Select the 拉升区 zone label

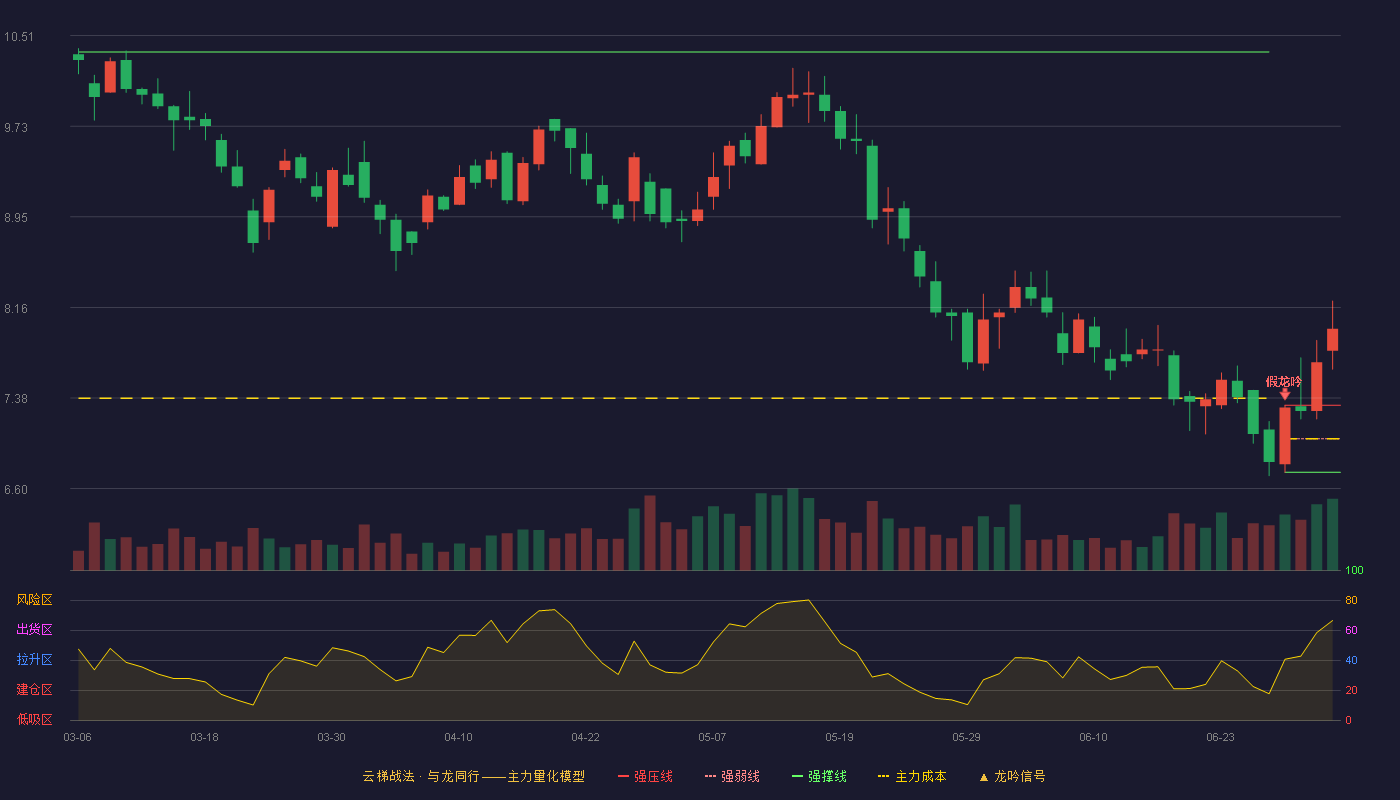pyautogui.click(x=34, y=660)
